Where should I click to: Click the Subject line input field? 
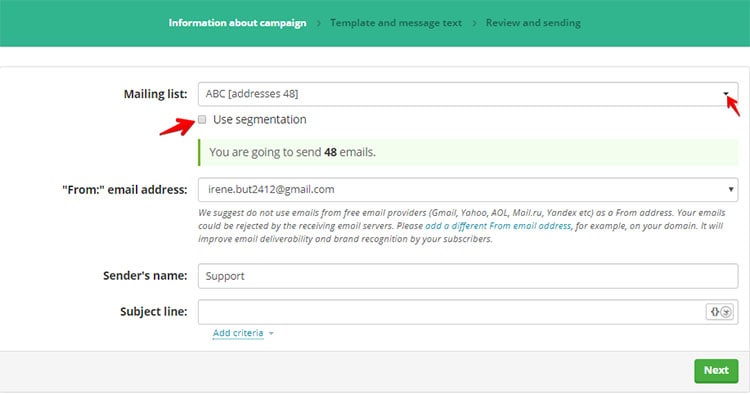[x=468, y=312]
